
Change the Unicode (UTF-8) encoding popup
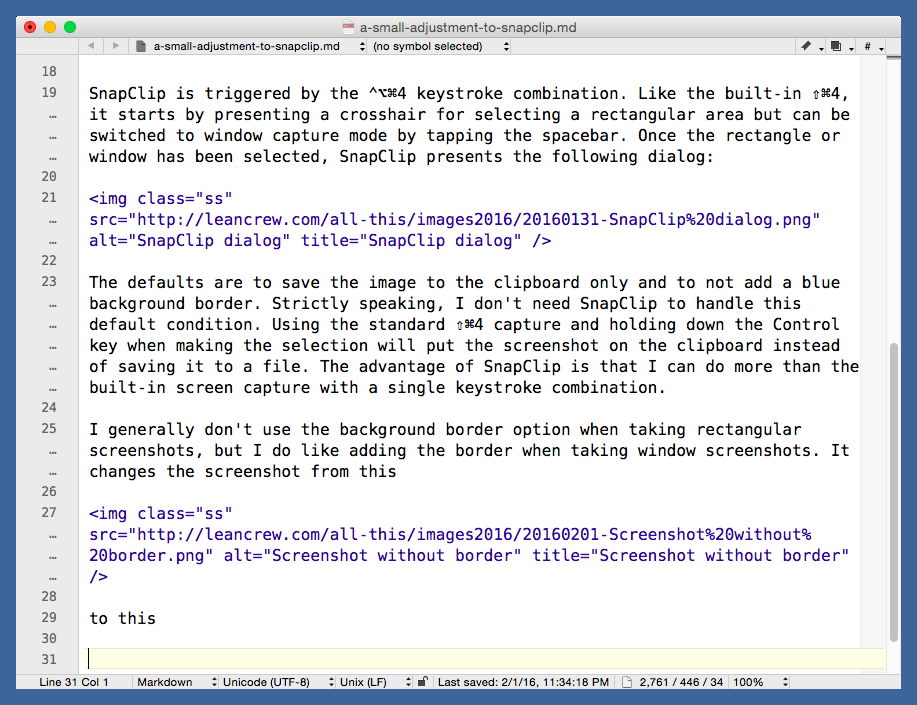coord(278,682)
